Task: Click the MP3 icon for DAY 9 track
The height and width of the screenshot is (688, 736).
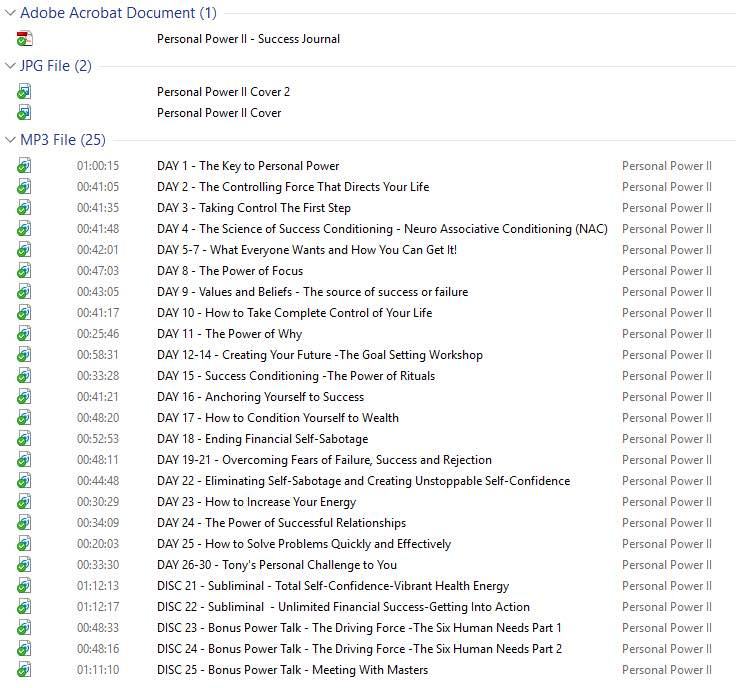Action: pyautogui.click(x=24, y=292)
